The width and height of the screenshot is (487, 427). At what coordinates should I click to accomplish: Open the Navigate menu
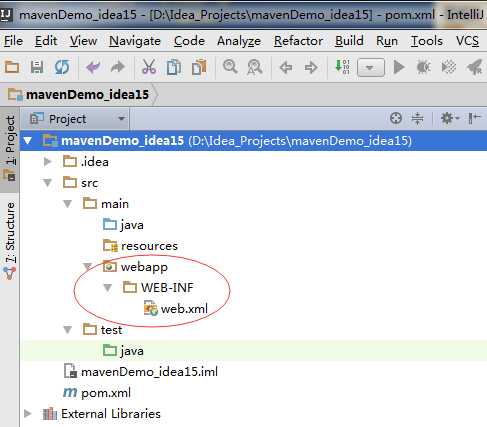[x=135, y=41]
